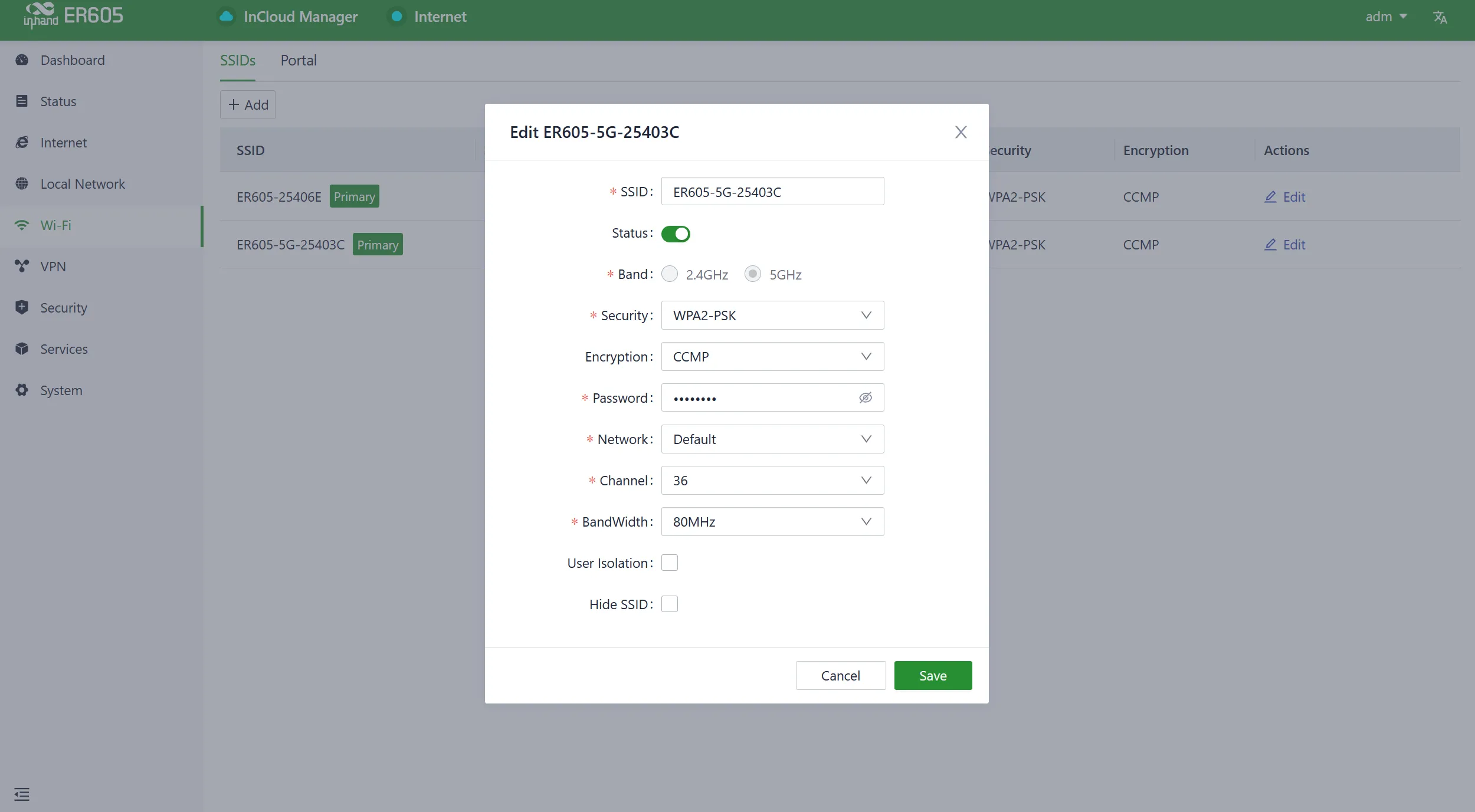1475x812 pixels.
Task: Click the Internet status dot in header
Action: tap(397, 17)
